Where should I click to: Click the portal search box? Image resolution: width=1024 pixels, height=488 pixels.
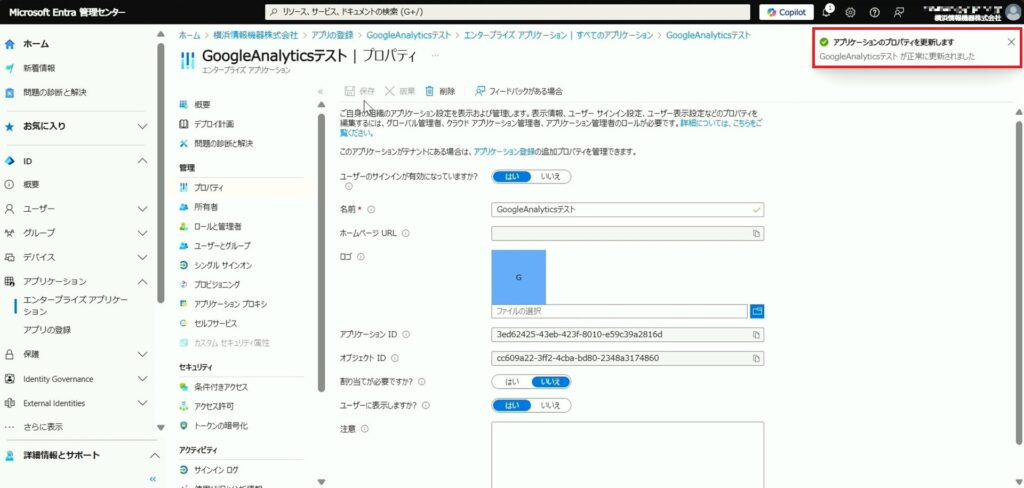[x=507, y=12]
